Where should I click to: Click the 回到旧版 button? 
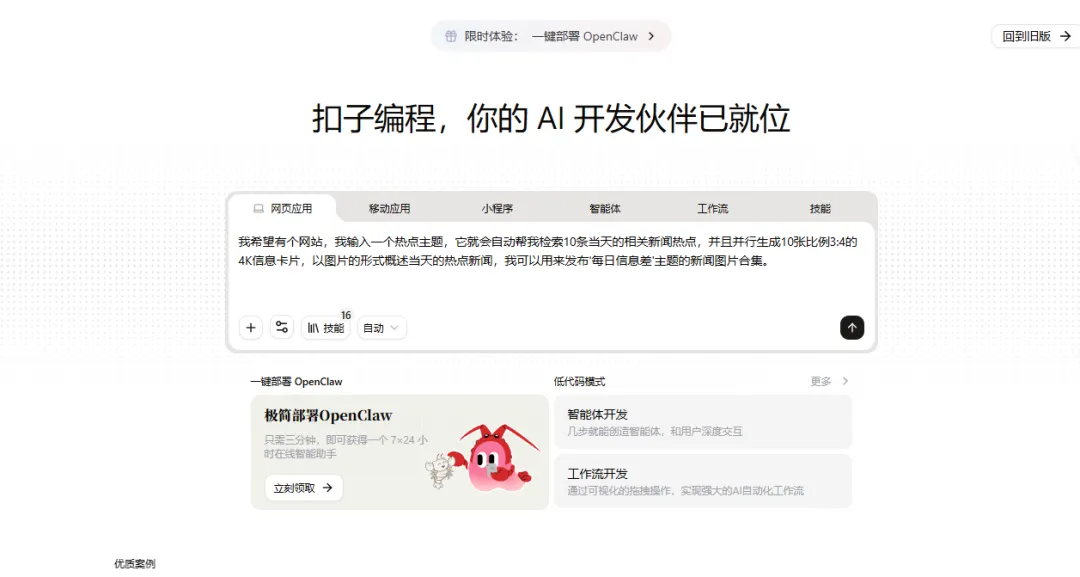(1036, 36)
